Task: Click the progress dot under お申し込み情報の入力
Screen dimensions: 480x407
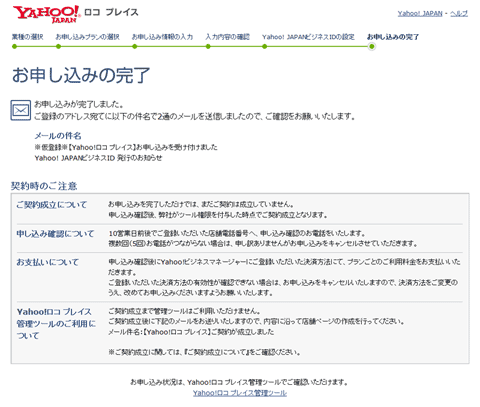Action: (135, 47)
